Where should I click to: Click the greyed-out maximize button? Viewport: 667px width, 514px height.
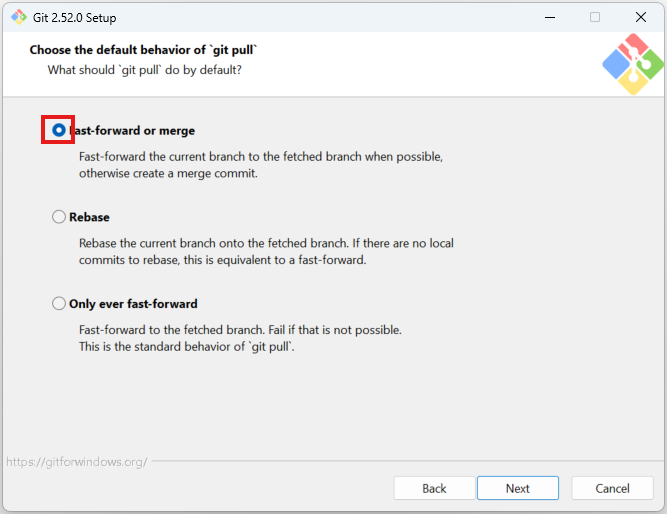click(595, 16)
